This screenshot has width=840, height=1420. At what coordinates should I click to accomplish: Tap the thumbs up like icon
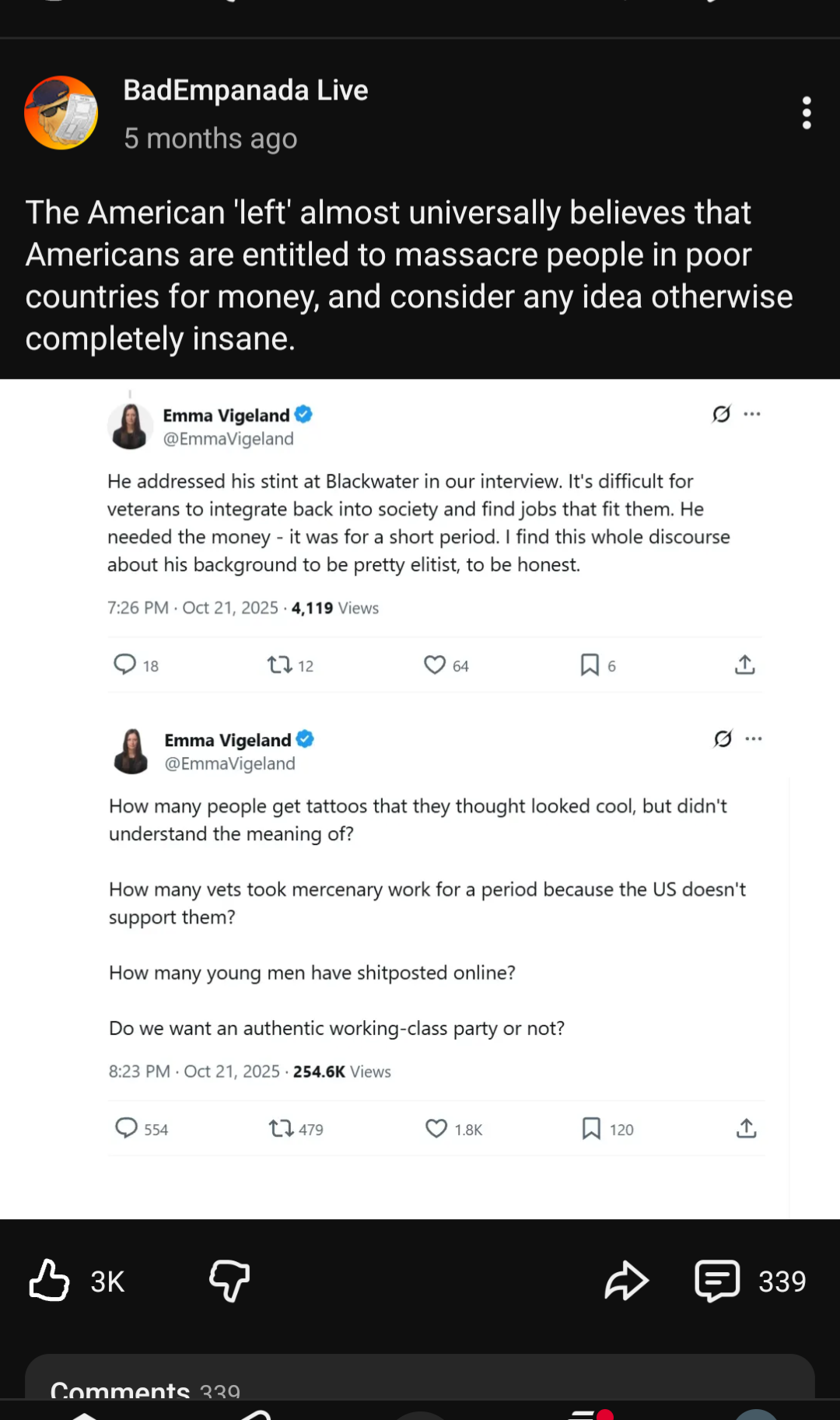[x=50, y=1281]
